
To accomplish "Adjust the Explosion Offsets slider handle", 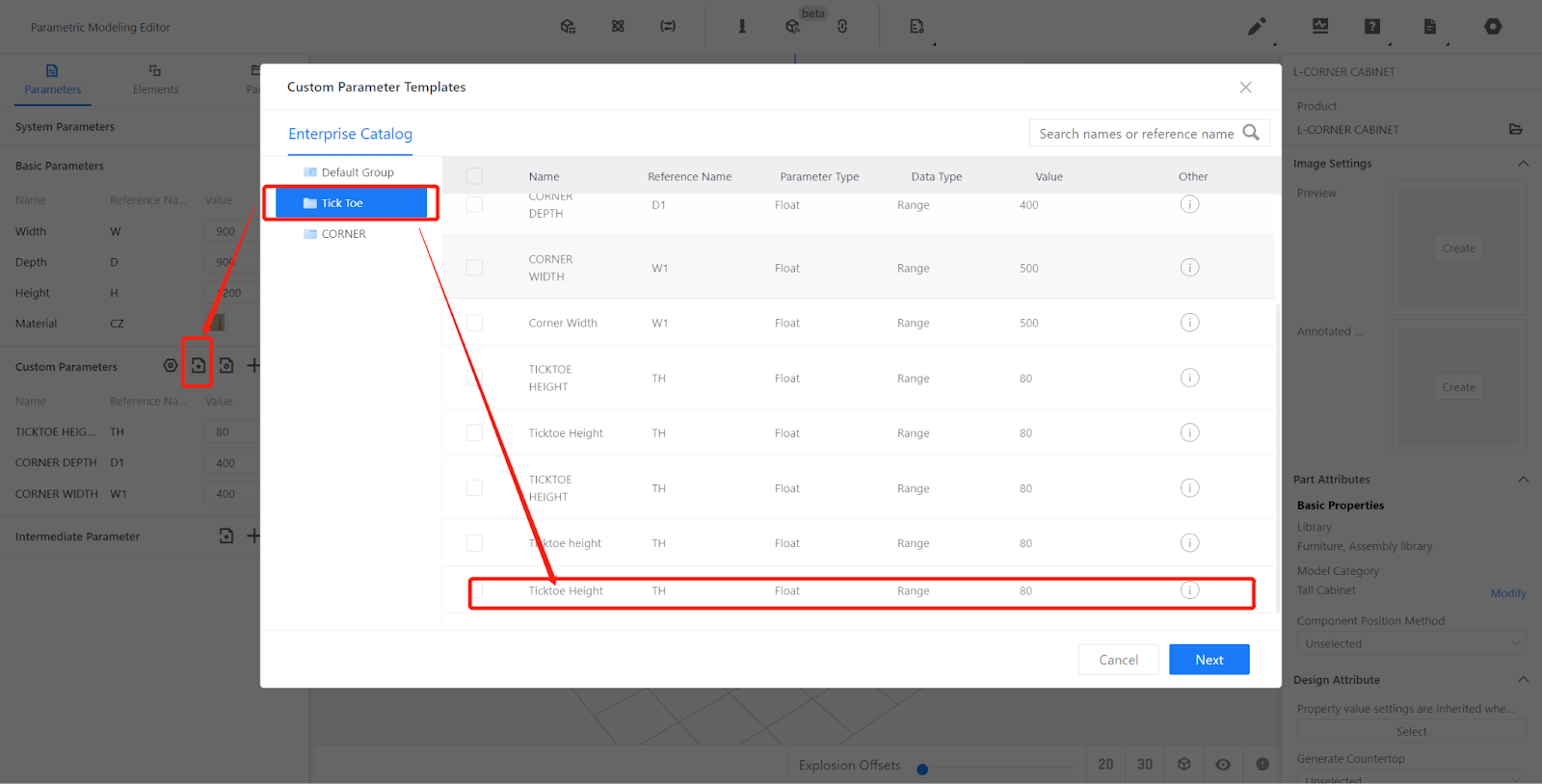I will [x=922, y=769].
